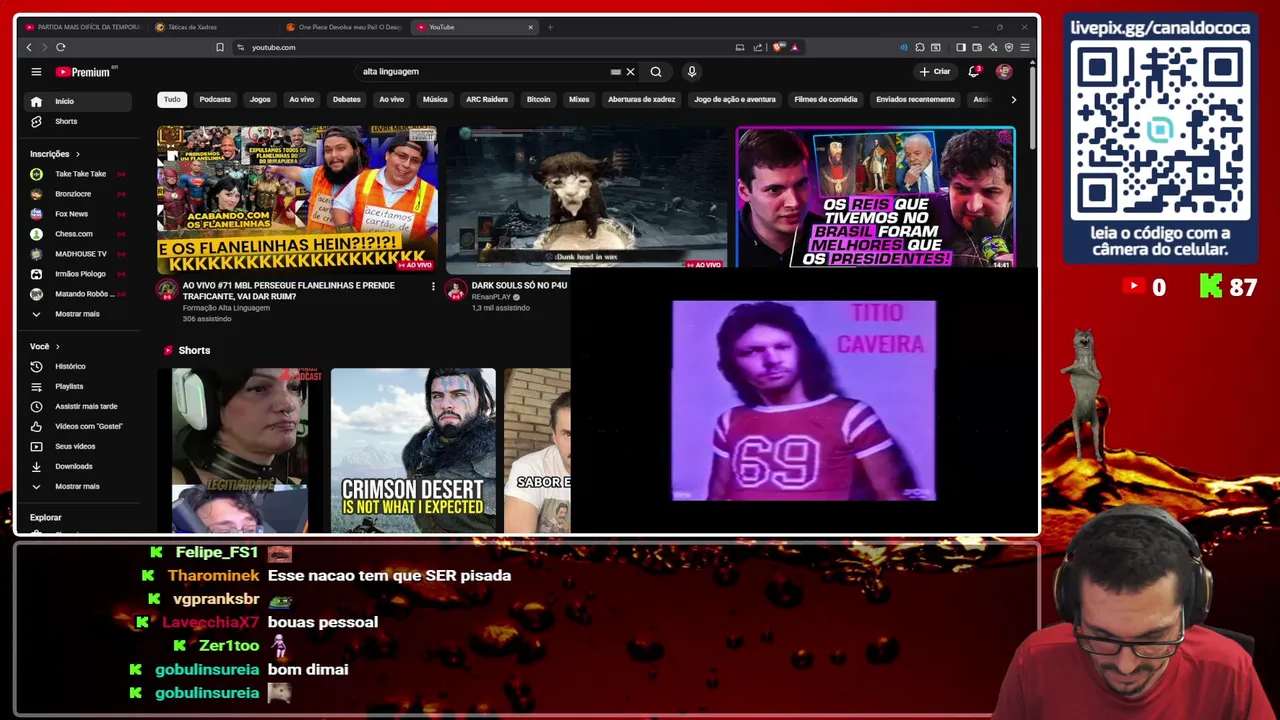Reload the page in browser
Screen dimensions: 1280x720
pyautogui.click(x=61, y=47)
